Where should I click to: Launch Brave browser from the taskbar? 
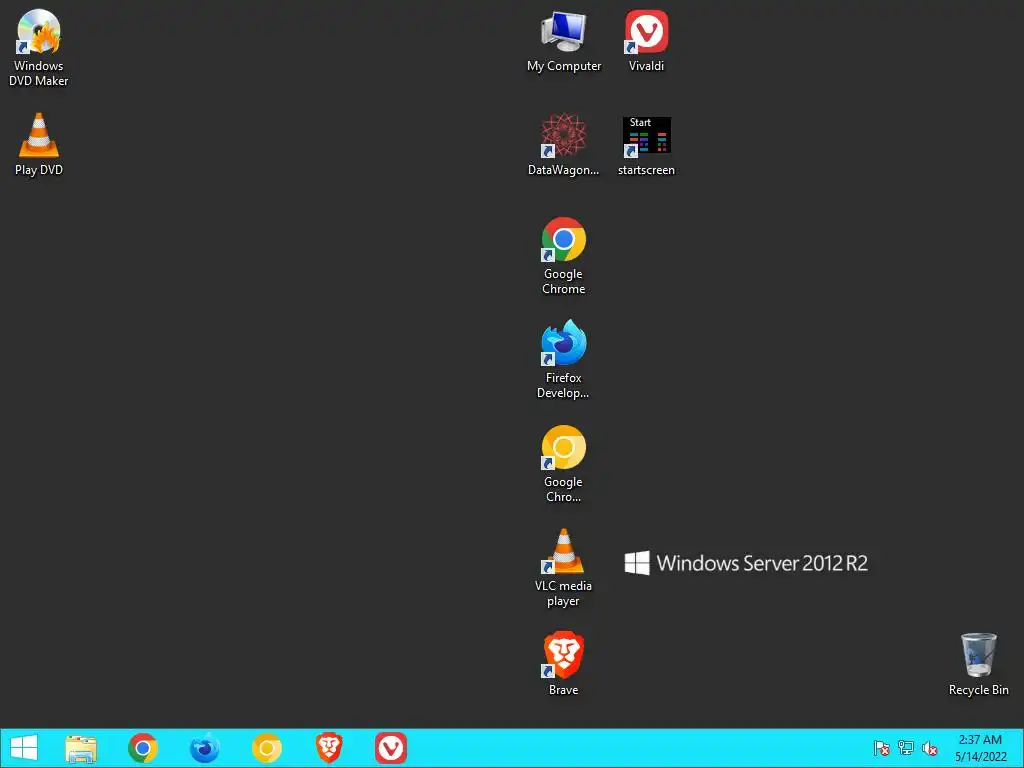tap(329, 748)
